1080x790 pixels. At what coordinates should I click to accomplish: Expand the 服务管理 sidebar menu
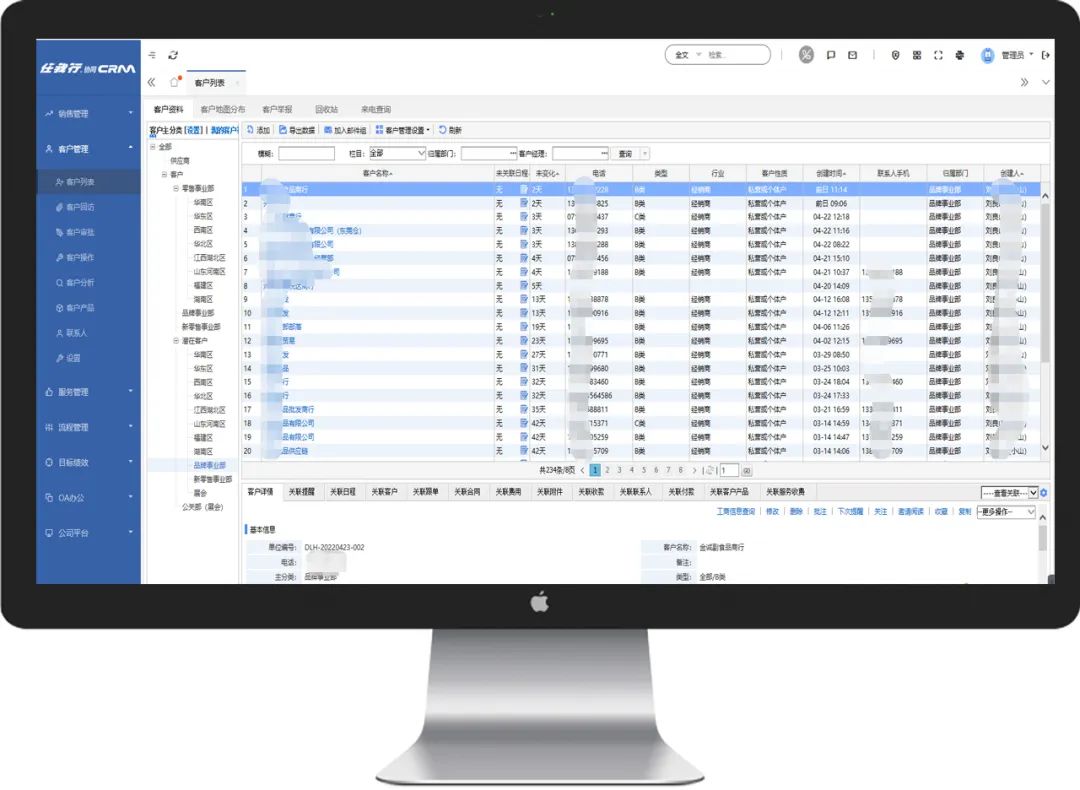pos(88,392)
